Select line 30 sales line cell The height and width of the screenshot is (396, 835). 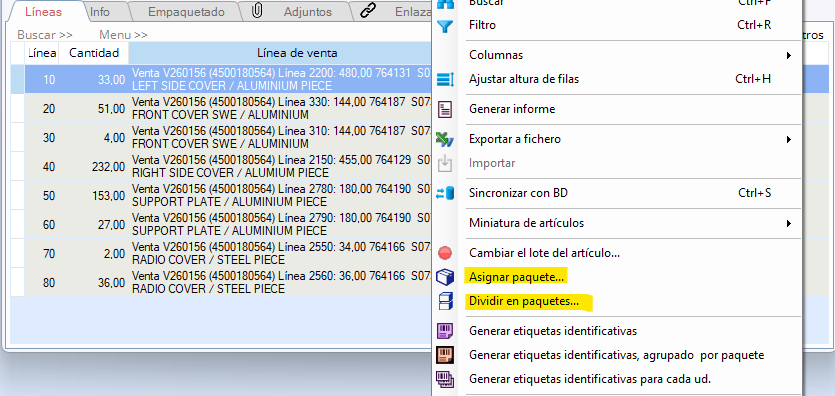[281, 137]
